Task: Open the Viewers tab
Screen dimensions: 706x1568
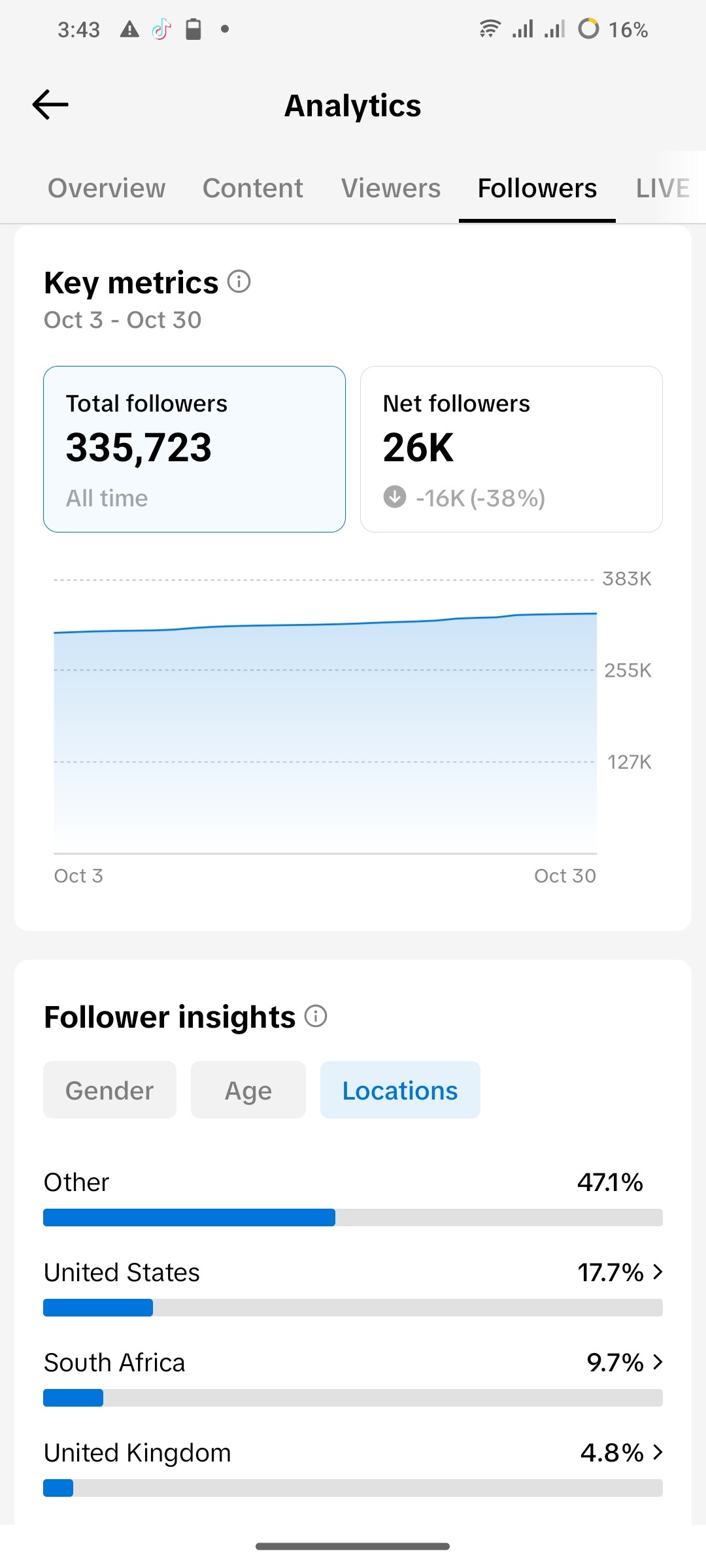Action: (x=391, y=188)
